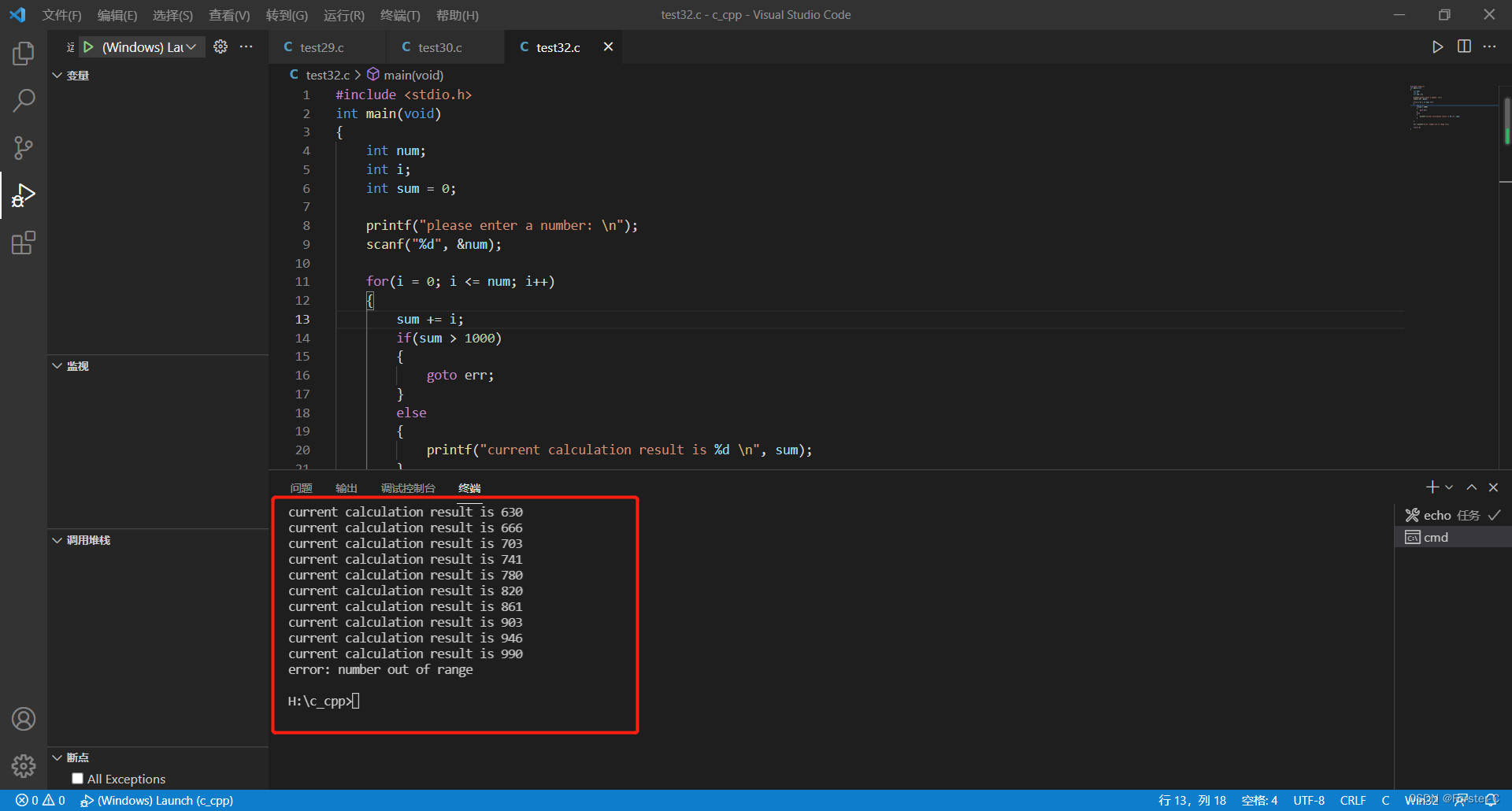Switch to the test30.c editor tab
1512x811 pixels.
click(445, 47)
